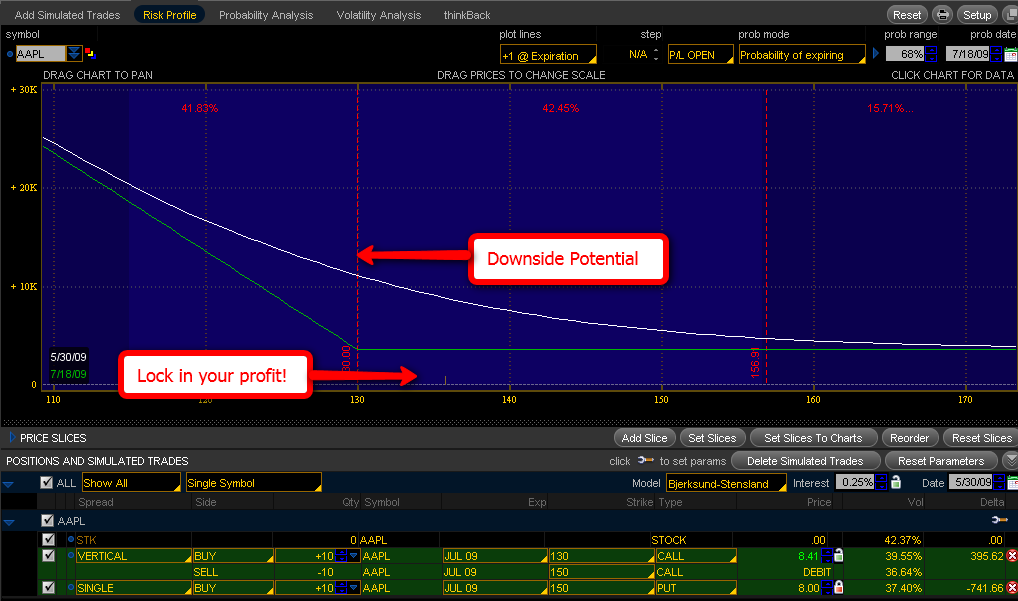Remove the SINGLE put trade with red X
1018x601 pixels.
pyautogui.click(x=1011, y=588)
